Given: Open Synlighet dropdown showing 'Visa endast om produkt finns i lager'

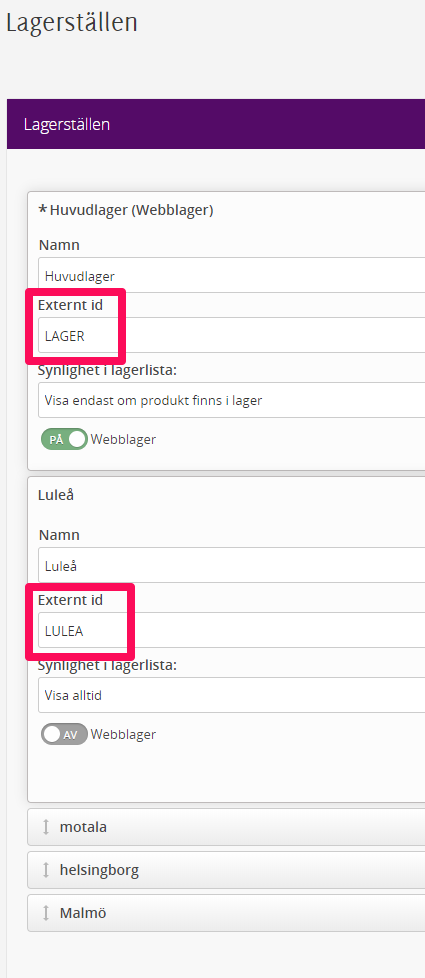Looking at the screenshot, I should click(x=232, y=400).
